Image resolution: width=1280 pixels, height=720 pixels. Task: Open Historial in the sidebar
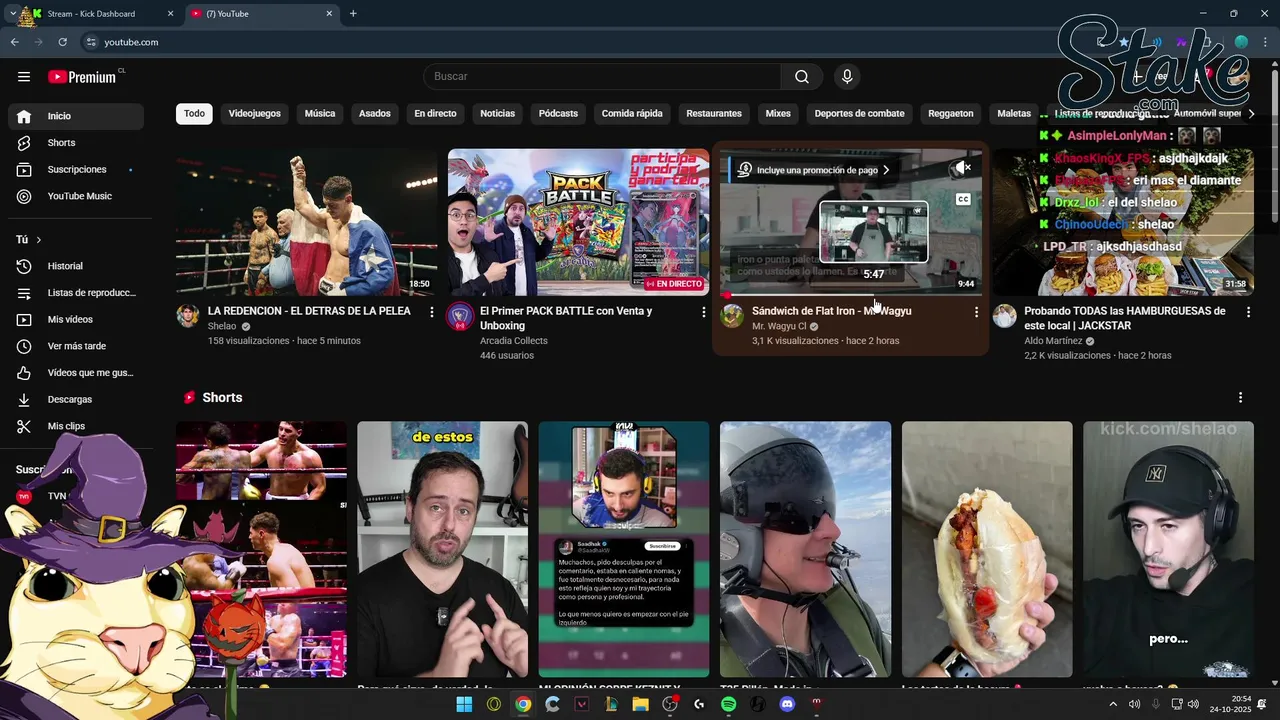(76, 266)
